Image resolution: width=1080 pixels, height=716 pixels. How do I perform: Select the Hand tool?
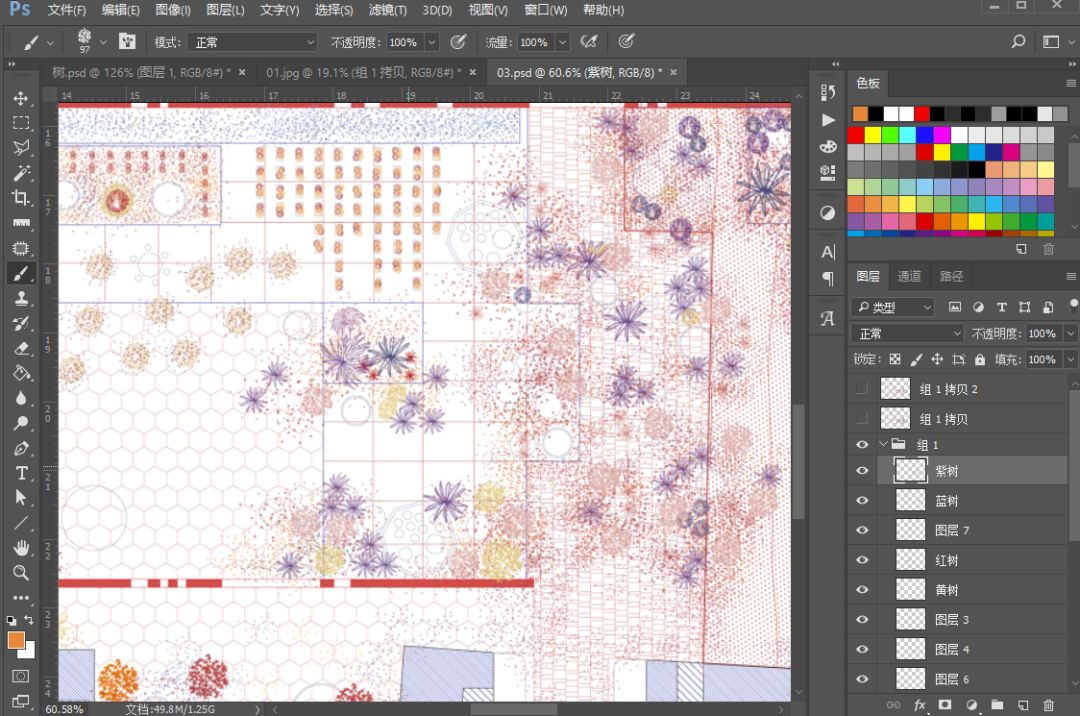tap(21, 548)
